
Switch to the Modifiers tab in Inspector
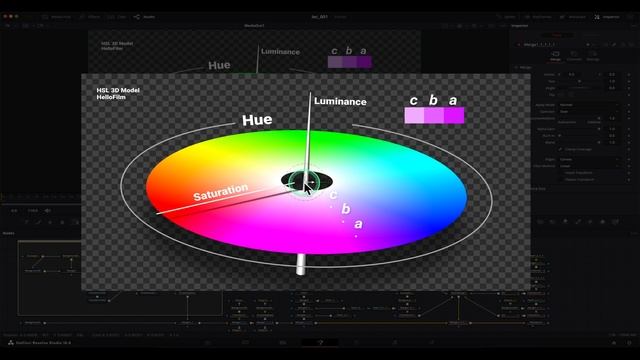591,36
